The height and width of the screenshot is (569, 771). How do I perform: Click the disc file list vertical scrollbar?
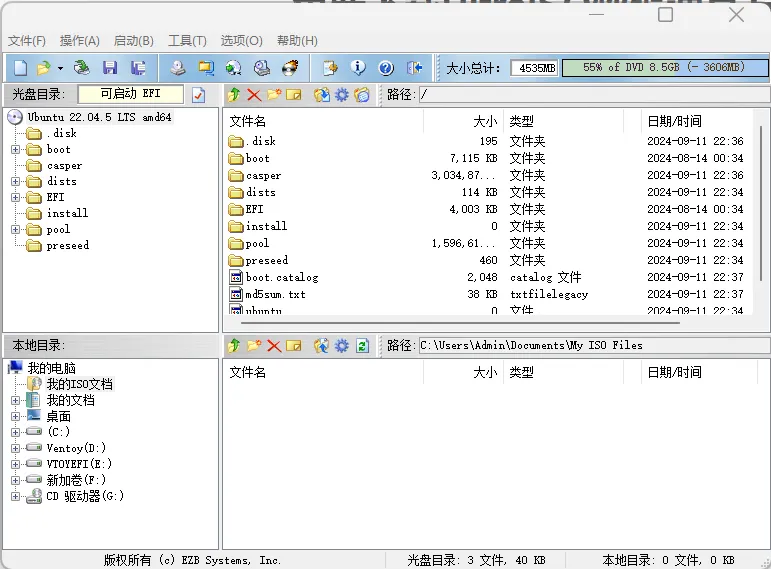[x=761, y=204]
